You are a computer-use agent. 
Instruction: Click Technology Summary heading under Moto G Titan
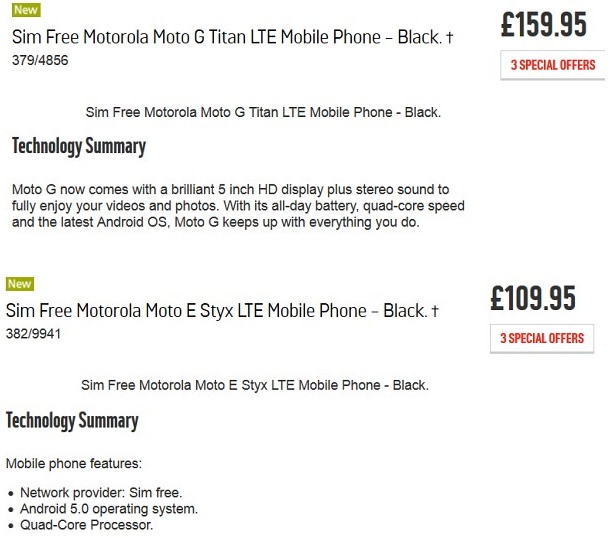[79, 147]
